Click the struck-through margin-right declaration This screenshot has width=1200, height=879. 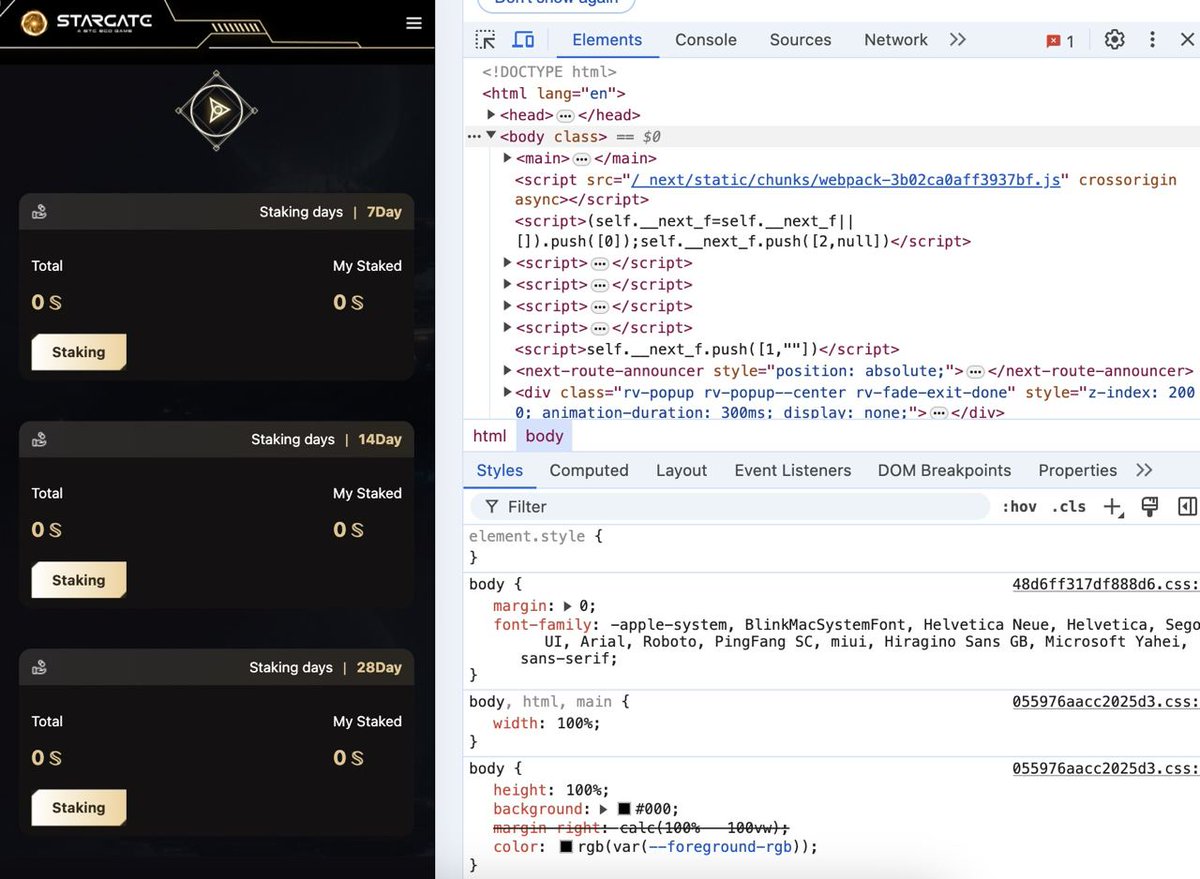(641, 828)
